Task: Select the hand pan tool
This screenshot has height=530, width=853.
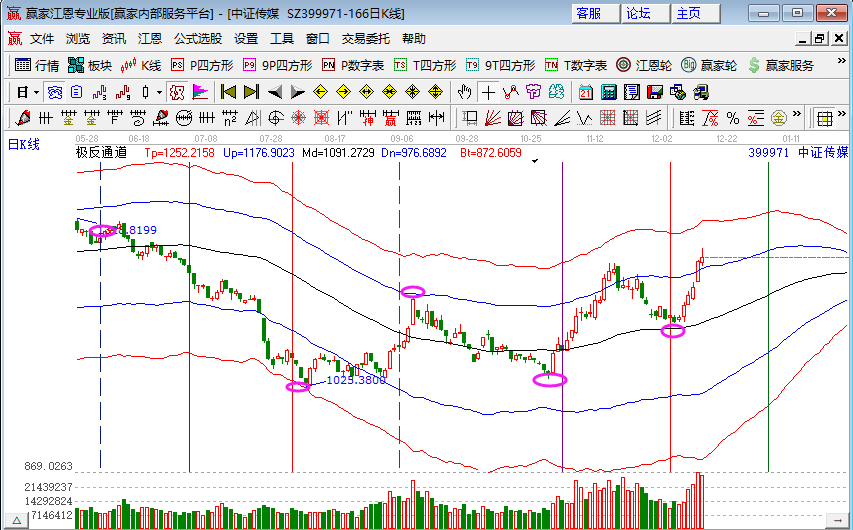Action: point(464,93)
